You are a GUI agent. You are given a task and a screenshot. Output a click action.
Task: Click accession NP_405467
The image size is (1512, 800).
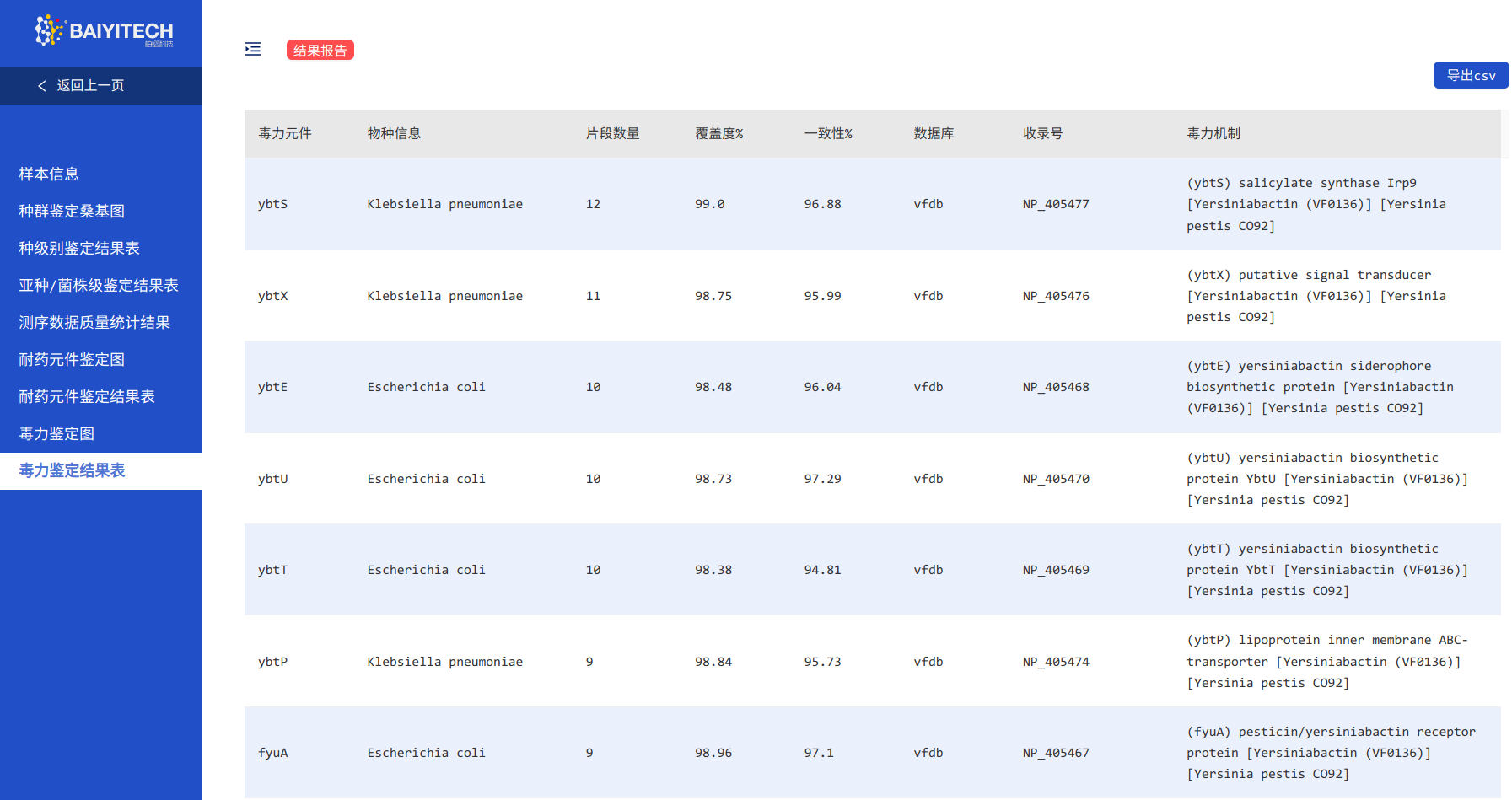(x=1056, y=753)
